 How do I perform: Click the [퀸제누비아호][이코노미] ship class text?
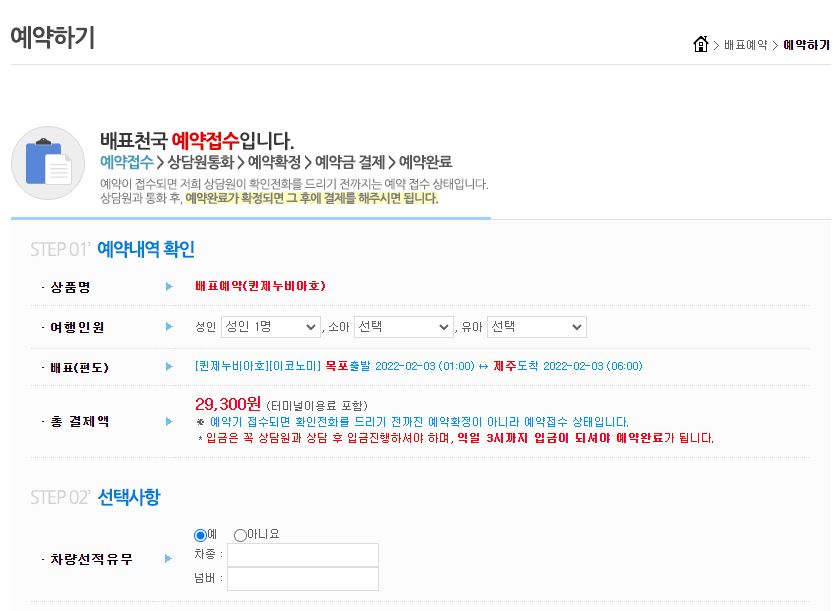tap(258, 366)
